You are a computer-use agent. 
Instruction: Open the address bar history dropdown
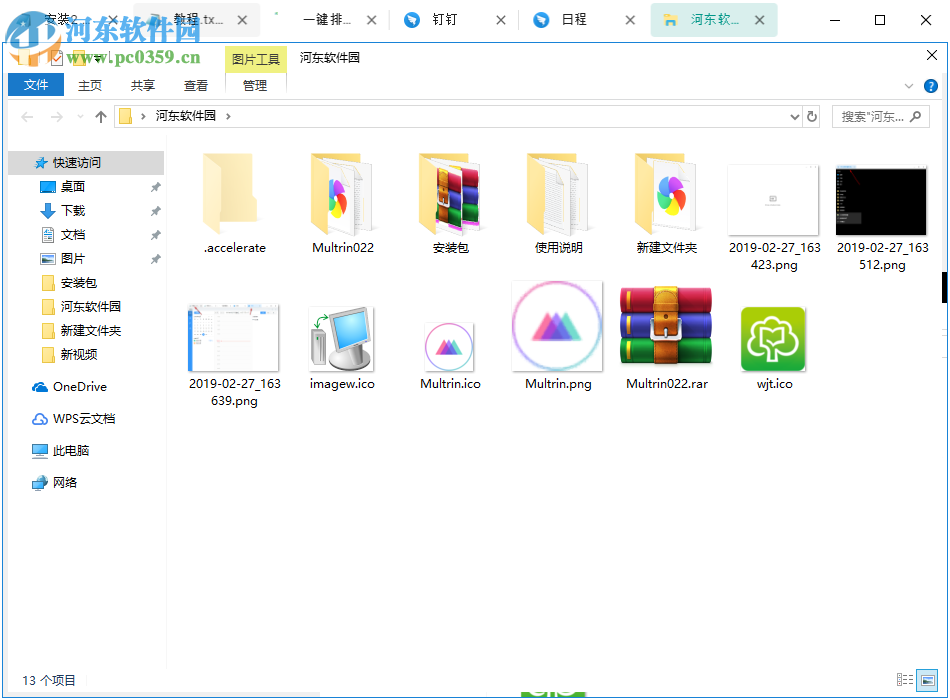pyautogui.click(x=795, y=116)
